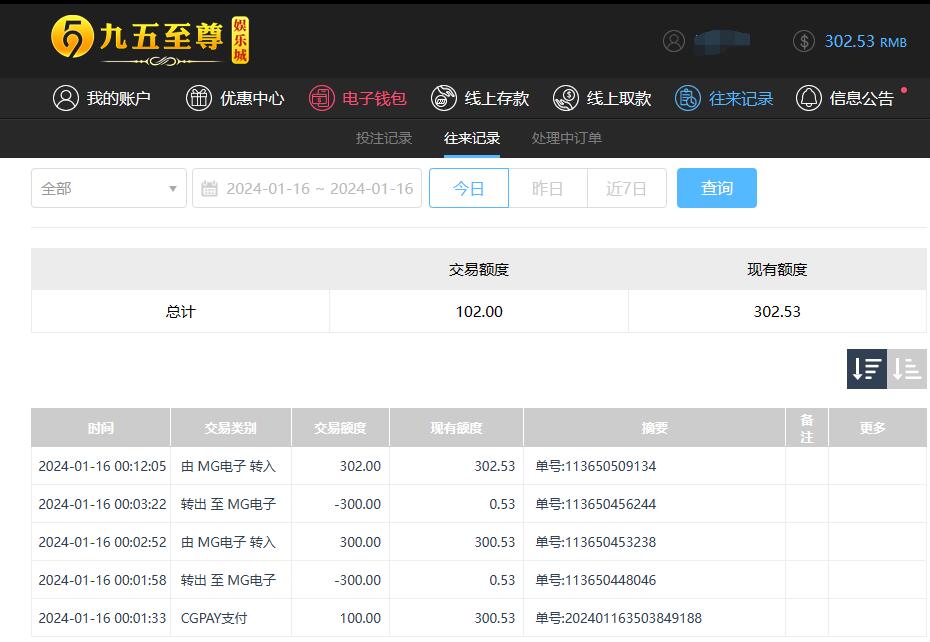The height and width of the screenshot is (642, 930).
Task: Click the 更多 column header
Action: pos(877,427)
